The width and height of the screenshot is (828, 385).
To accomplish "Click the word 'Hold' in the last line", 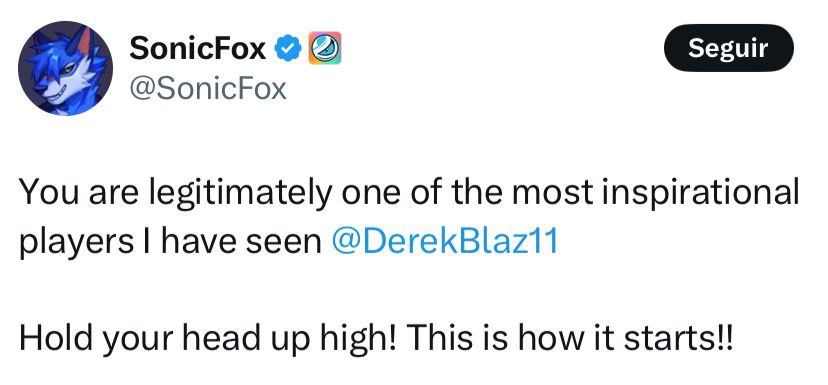I will coord(54,336).
